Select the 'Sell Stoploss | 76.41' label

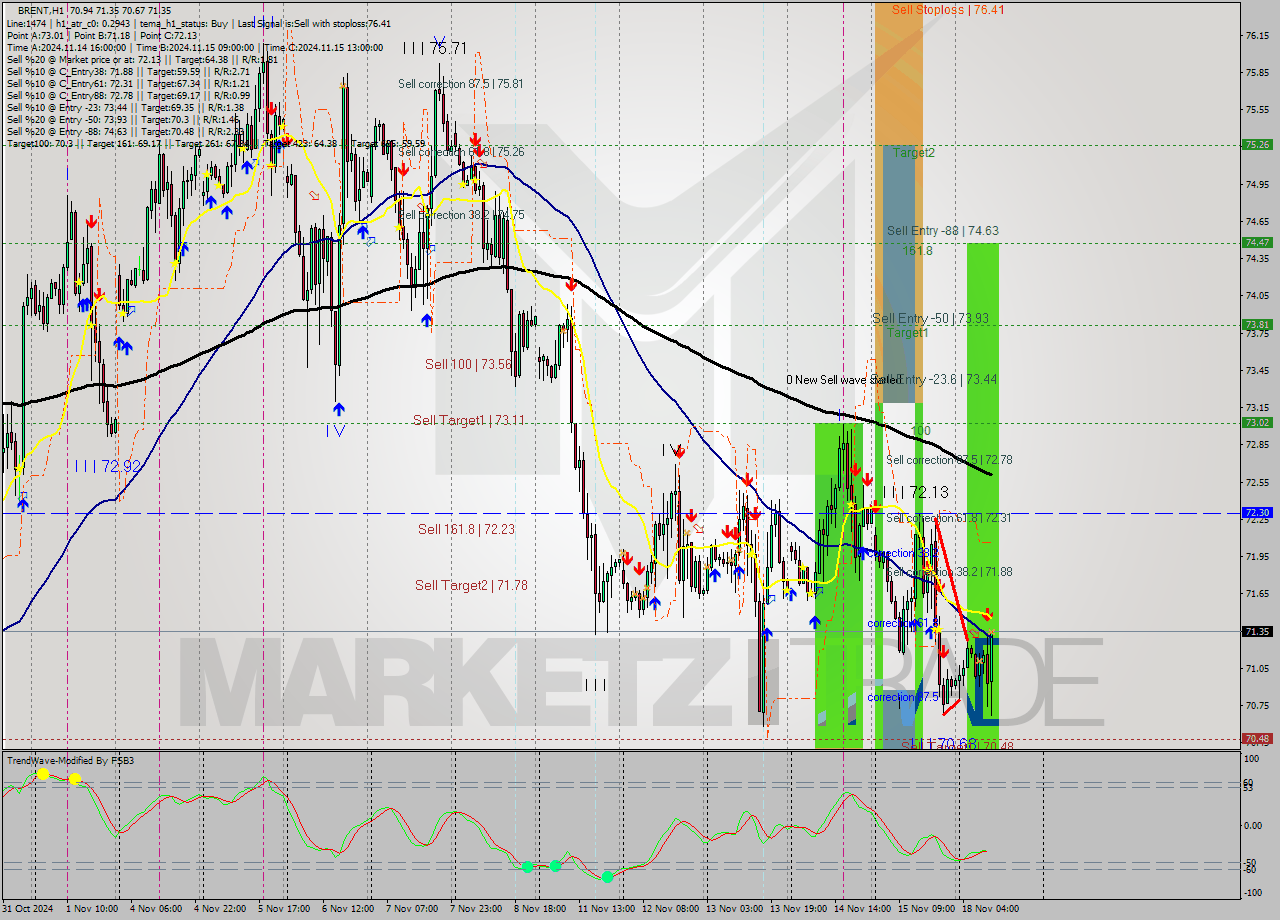pyautogui.click(x=948, y=10)
